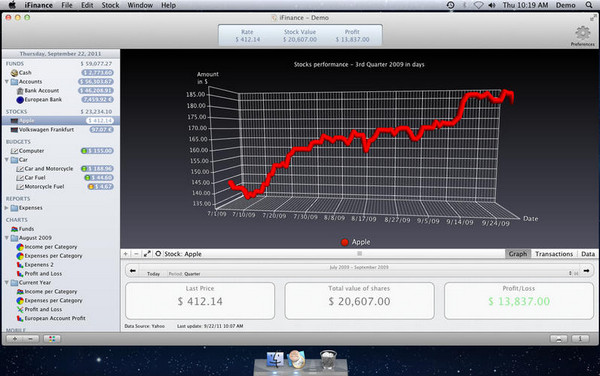Click August 2009 Profit and Loss chart icon

20,274
